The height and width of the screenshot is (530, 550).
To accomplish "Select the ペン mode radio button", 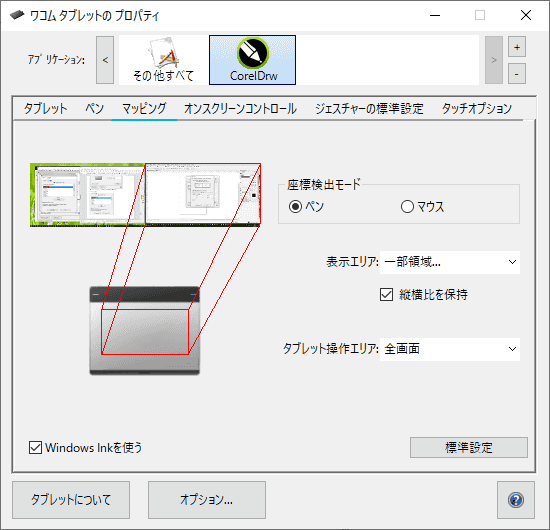I will [x=295, y=207].
